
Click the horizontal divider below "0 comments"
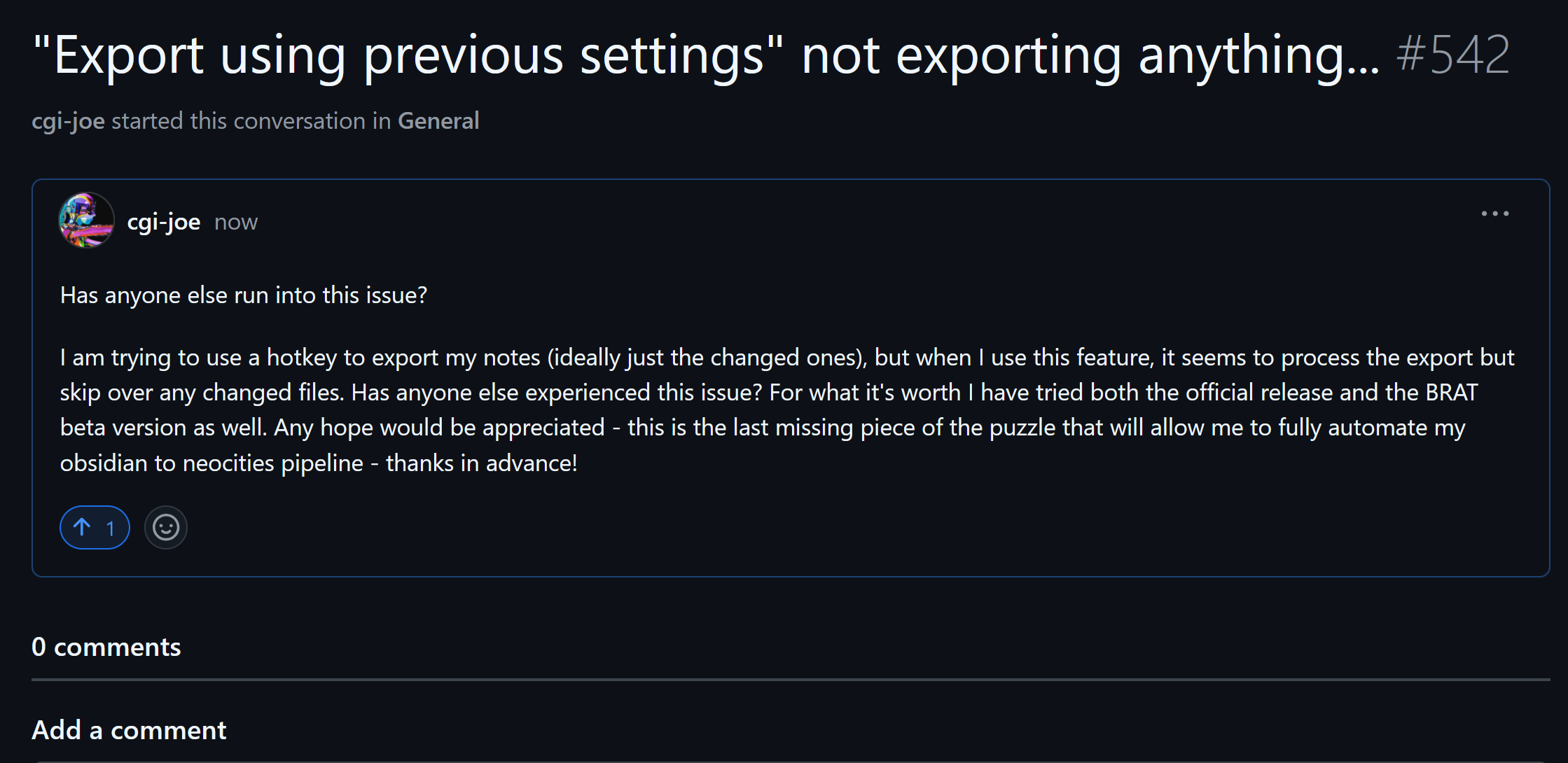pyautogui.click(x=791, y=679)
